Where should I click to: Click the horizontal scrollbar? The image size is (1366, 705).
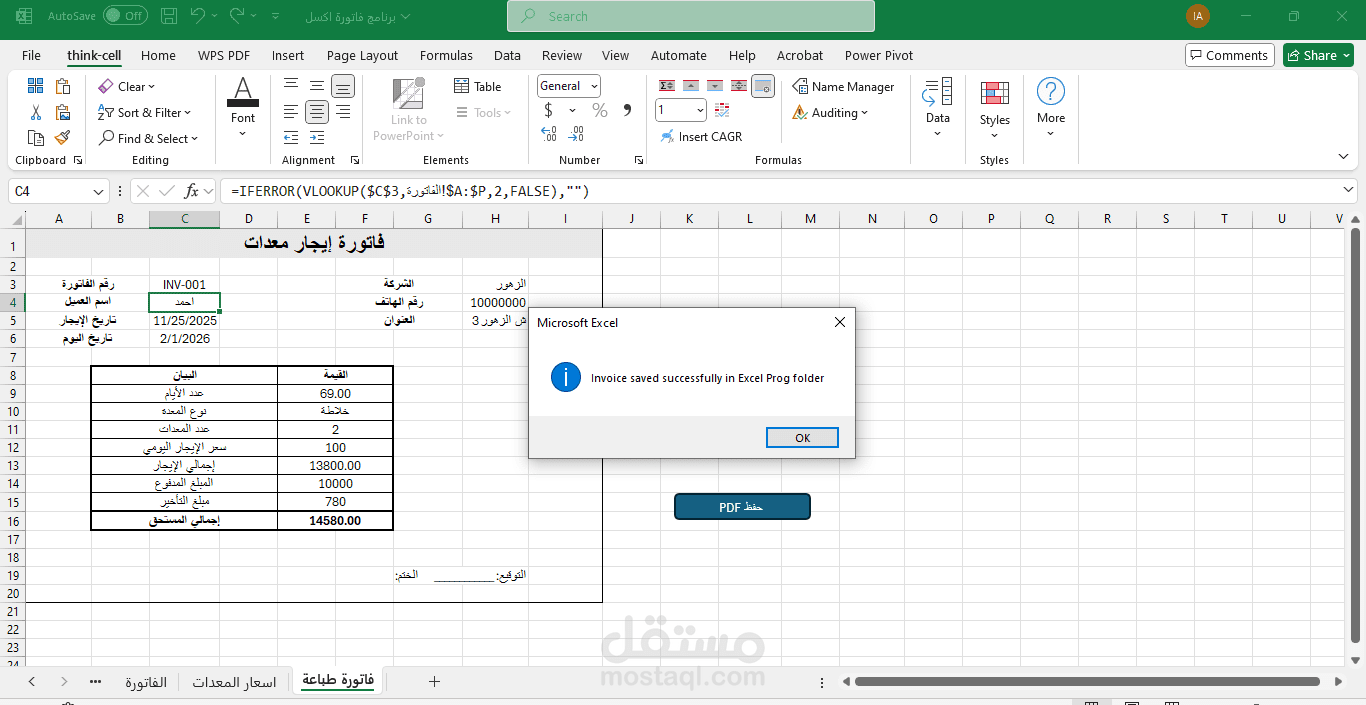[1087, 681]
